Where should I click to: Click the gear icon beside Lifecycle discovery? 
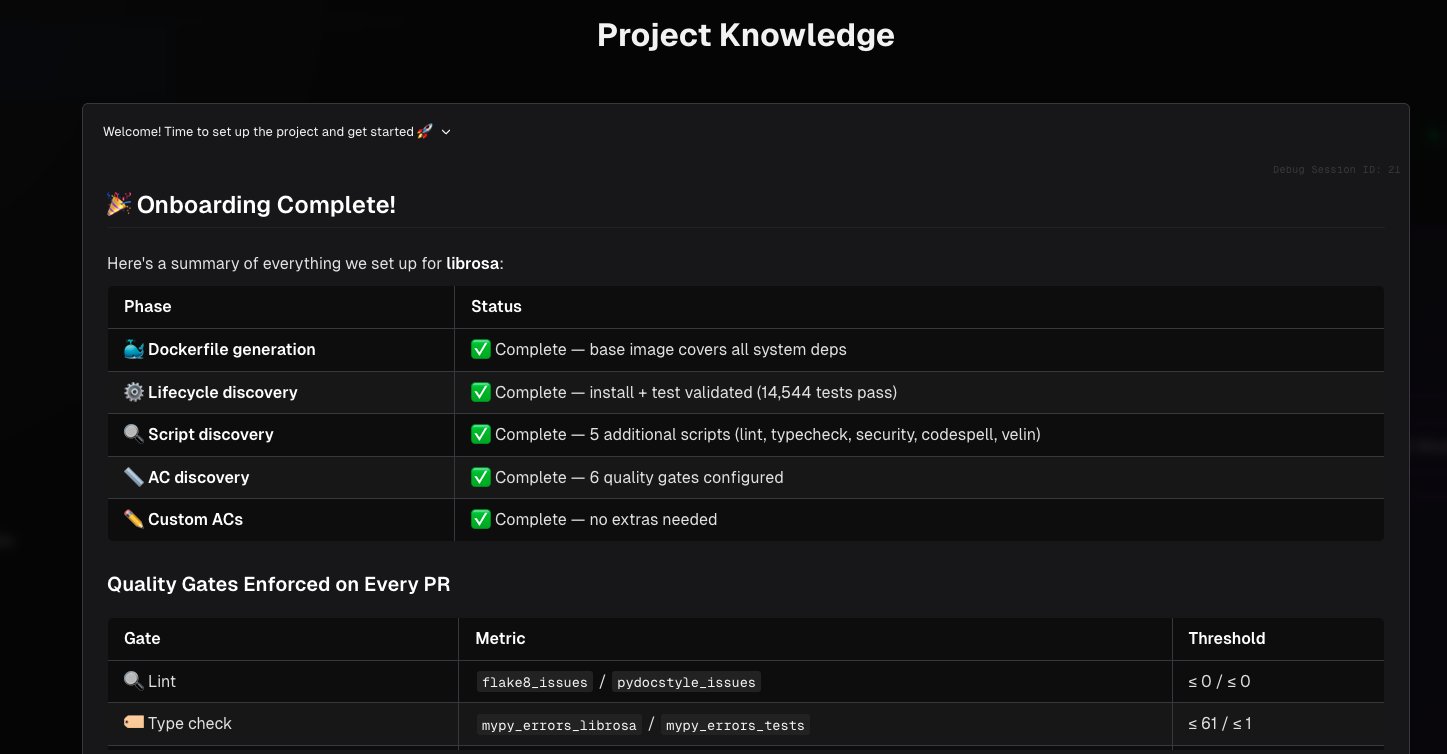point(134,393)
